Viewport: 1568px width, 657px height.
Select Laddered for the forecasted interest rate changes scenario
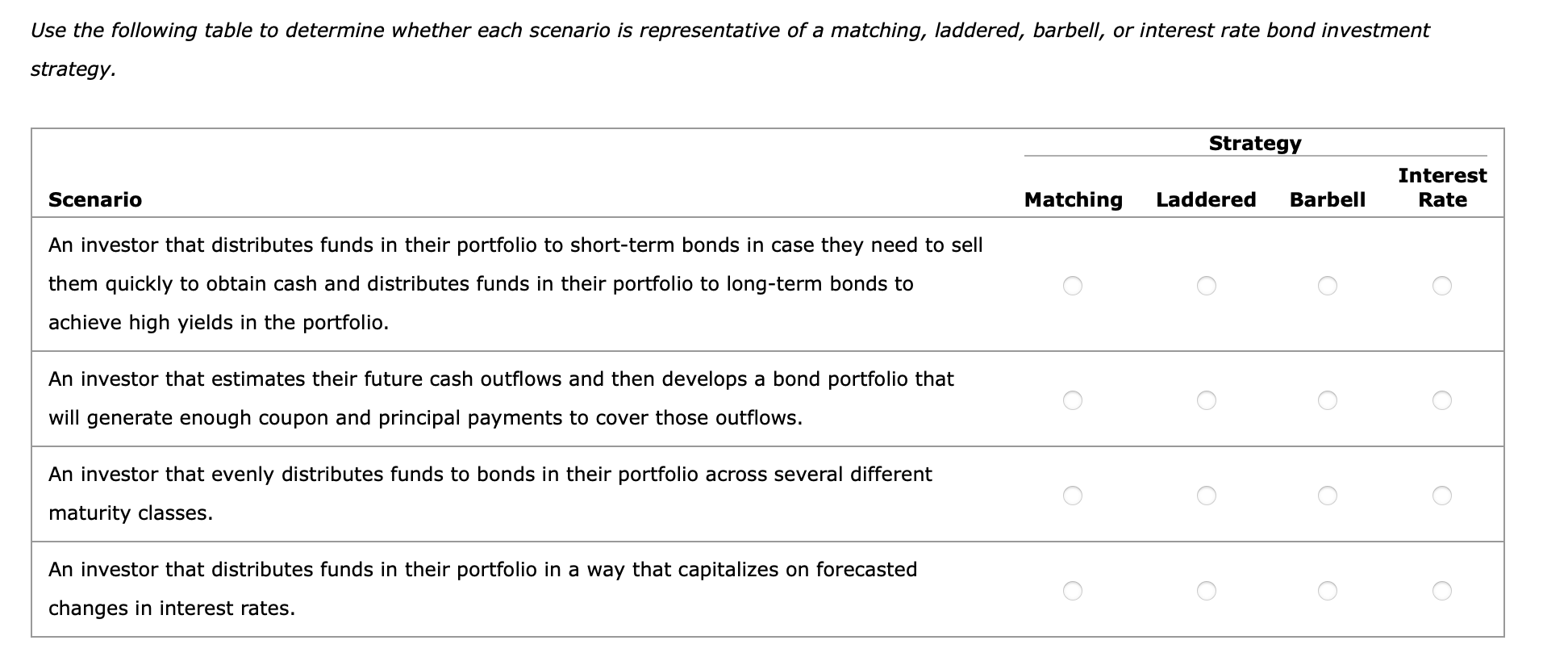[1206, 591]
